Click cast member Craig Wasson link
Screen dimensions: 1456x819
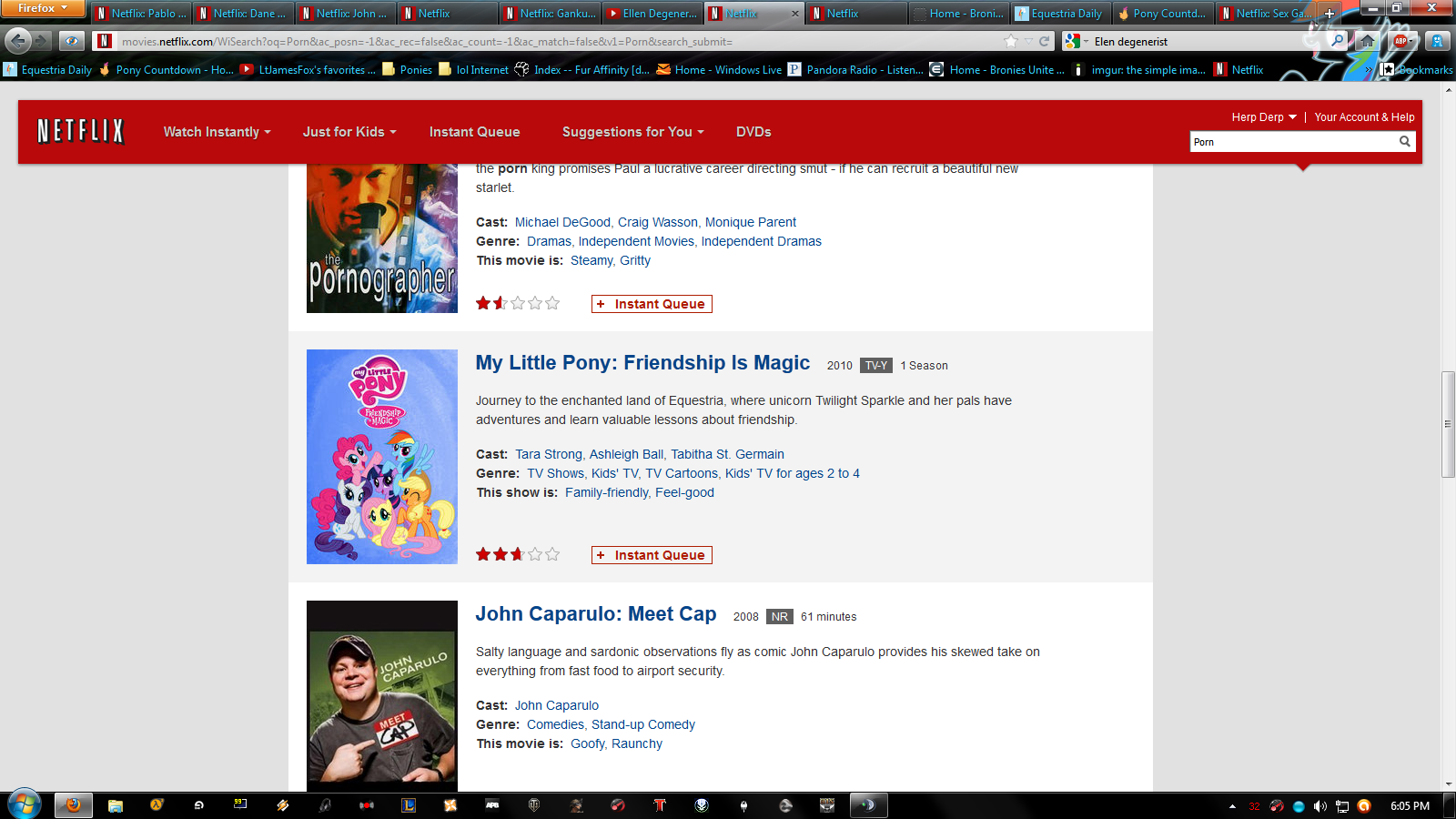click(x=658, y=222)
